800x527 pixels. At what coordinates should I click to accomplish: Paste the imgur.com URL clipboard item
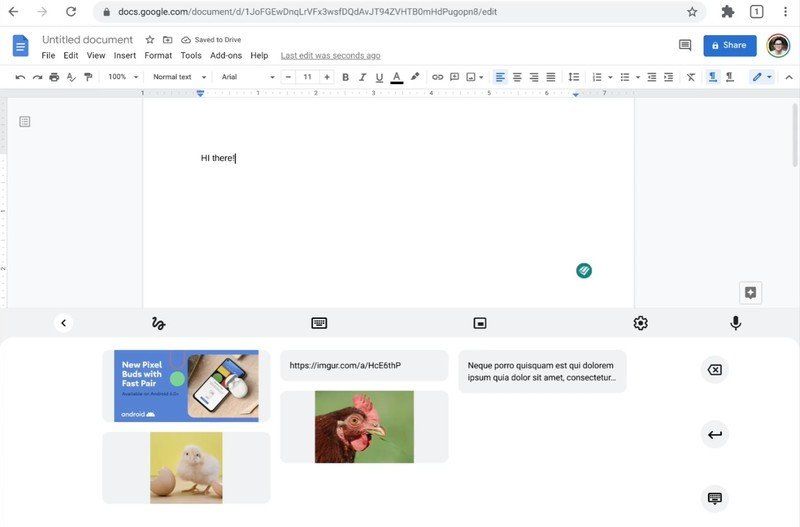coord(364,365)
